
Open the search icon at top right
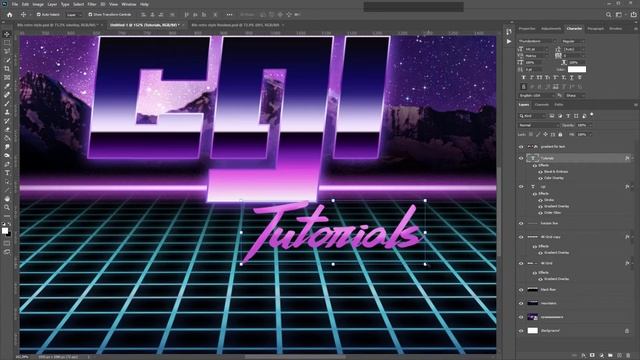(x=609, y=15)
